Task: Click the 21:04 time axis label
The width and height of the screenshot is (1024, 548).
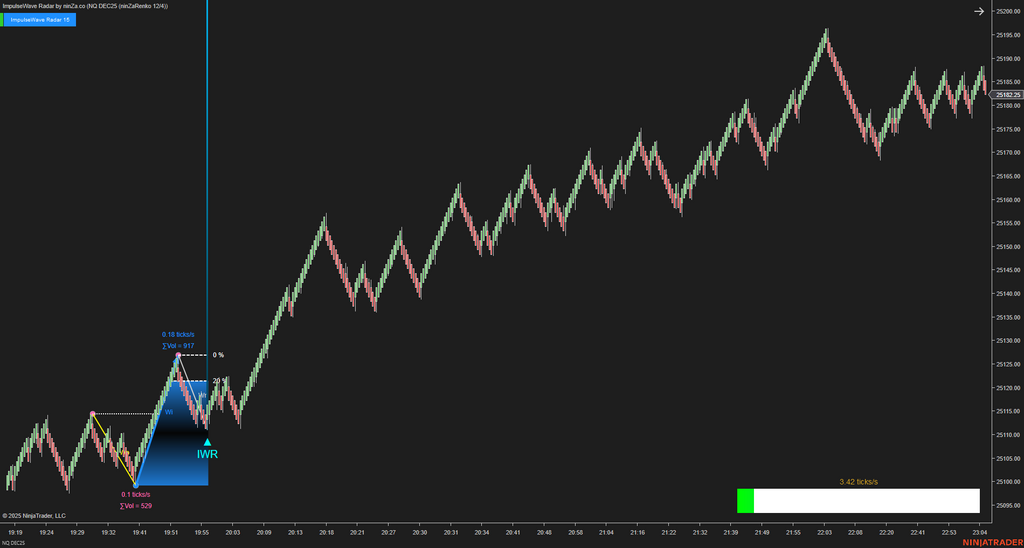Action: coord(606,532)
